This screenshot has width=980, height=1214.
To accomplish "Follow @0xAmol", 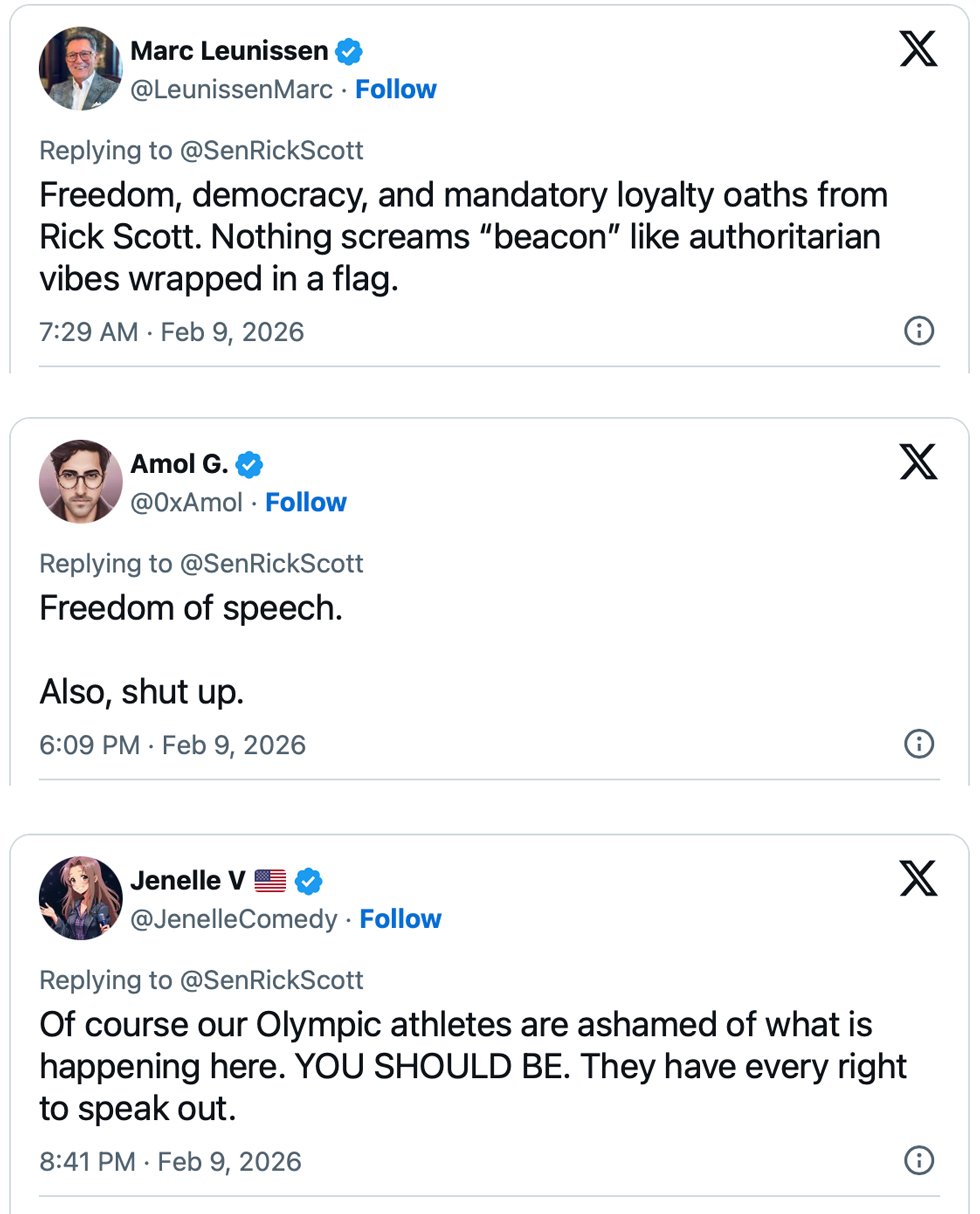I will pos(305,502).
